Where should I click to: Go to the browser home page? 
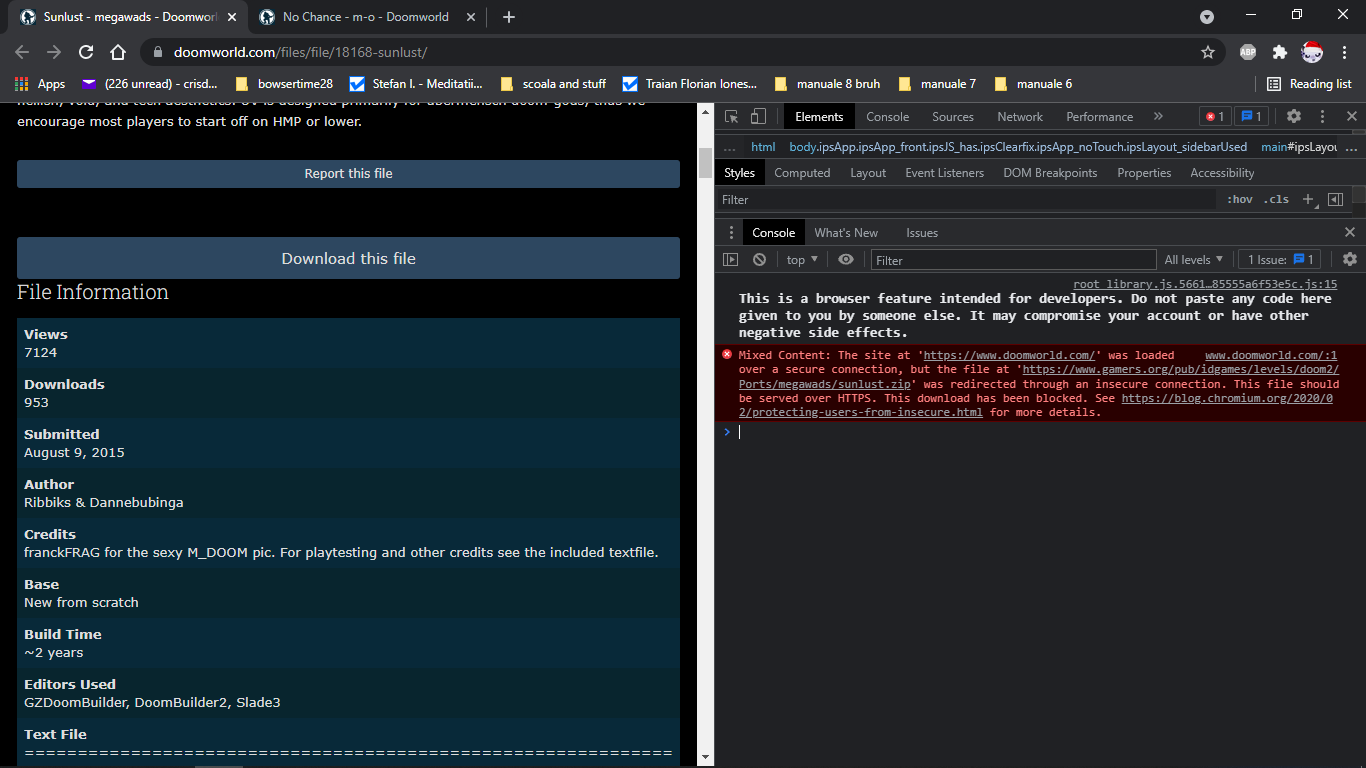click(118, 52)
